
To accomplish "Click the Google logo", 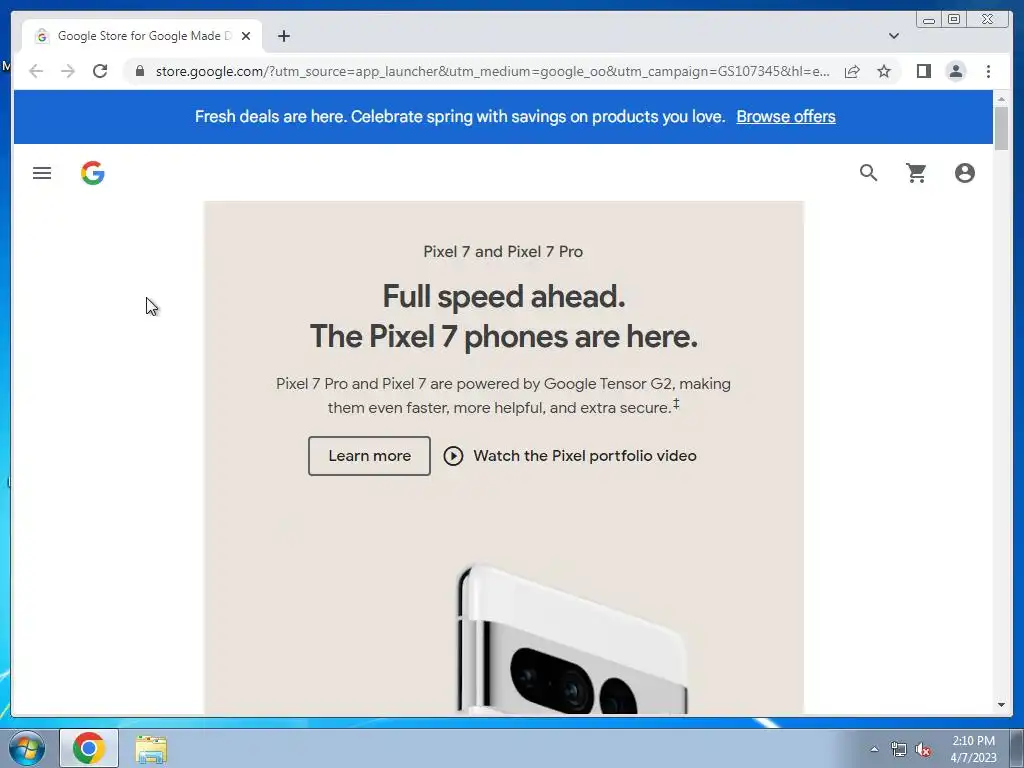I will [93, 173].
